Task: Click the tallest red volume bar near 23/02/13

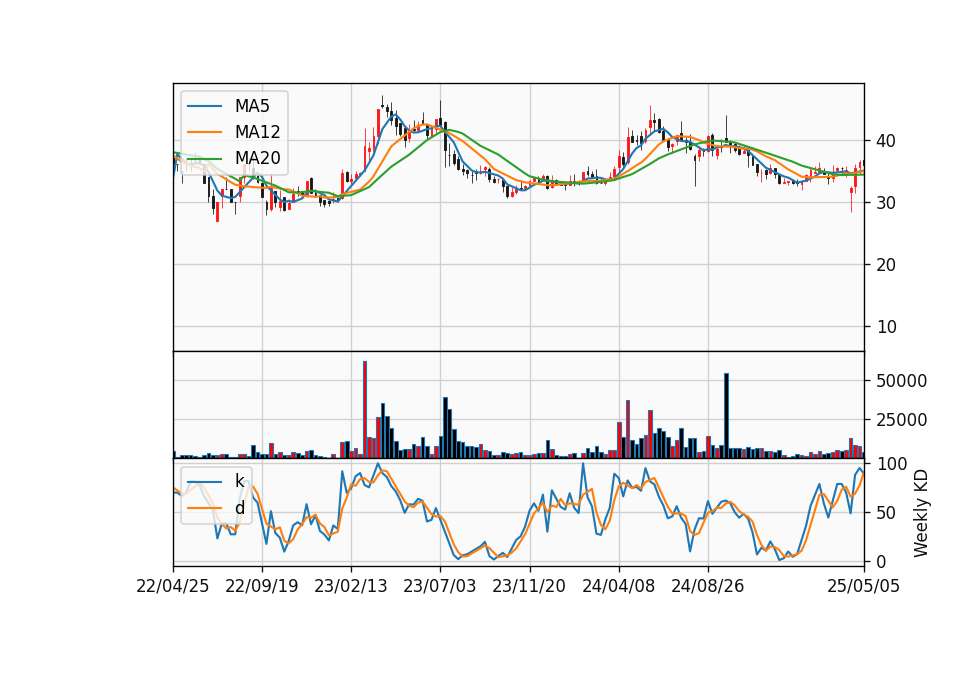Action: (x=365, y=409)
